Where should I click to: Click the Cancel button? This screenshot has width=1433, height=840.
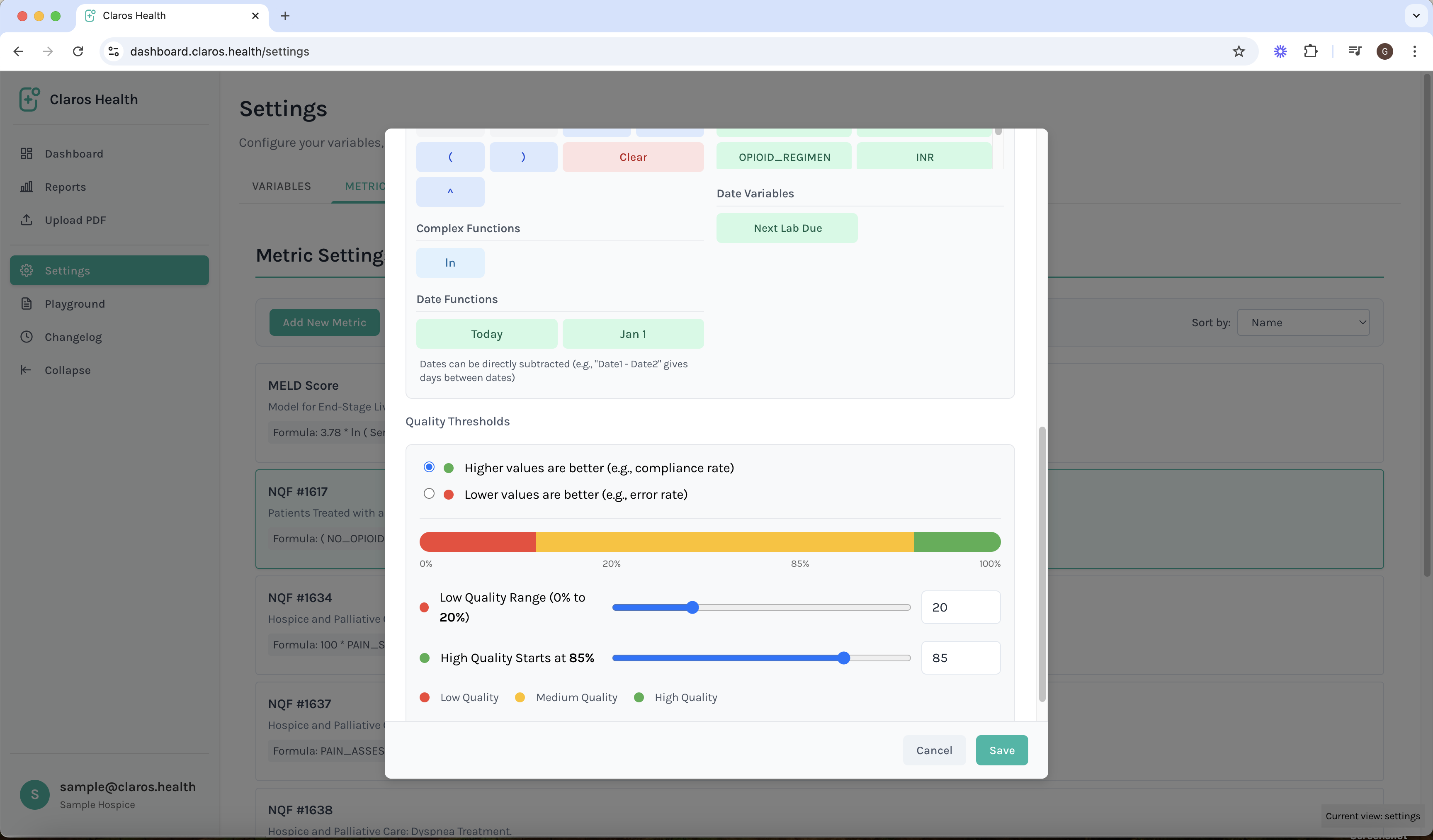pyautogui.click(x=934, y=750)
